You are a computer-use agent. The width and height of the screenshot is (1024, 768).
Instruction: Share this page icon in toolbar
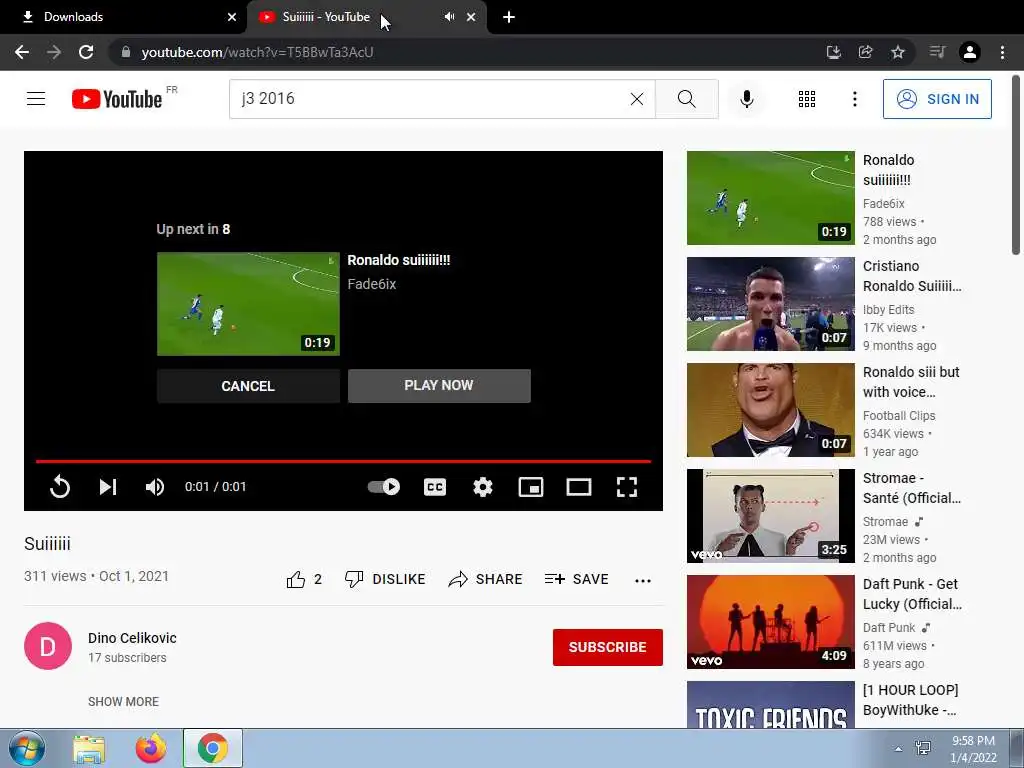pyautogui.click(x=865, y=52)
